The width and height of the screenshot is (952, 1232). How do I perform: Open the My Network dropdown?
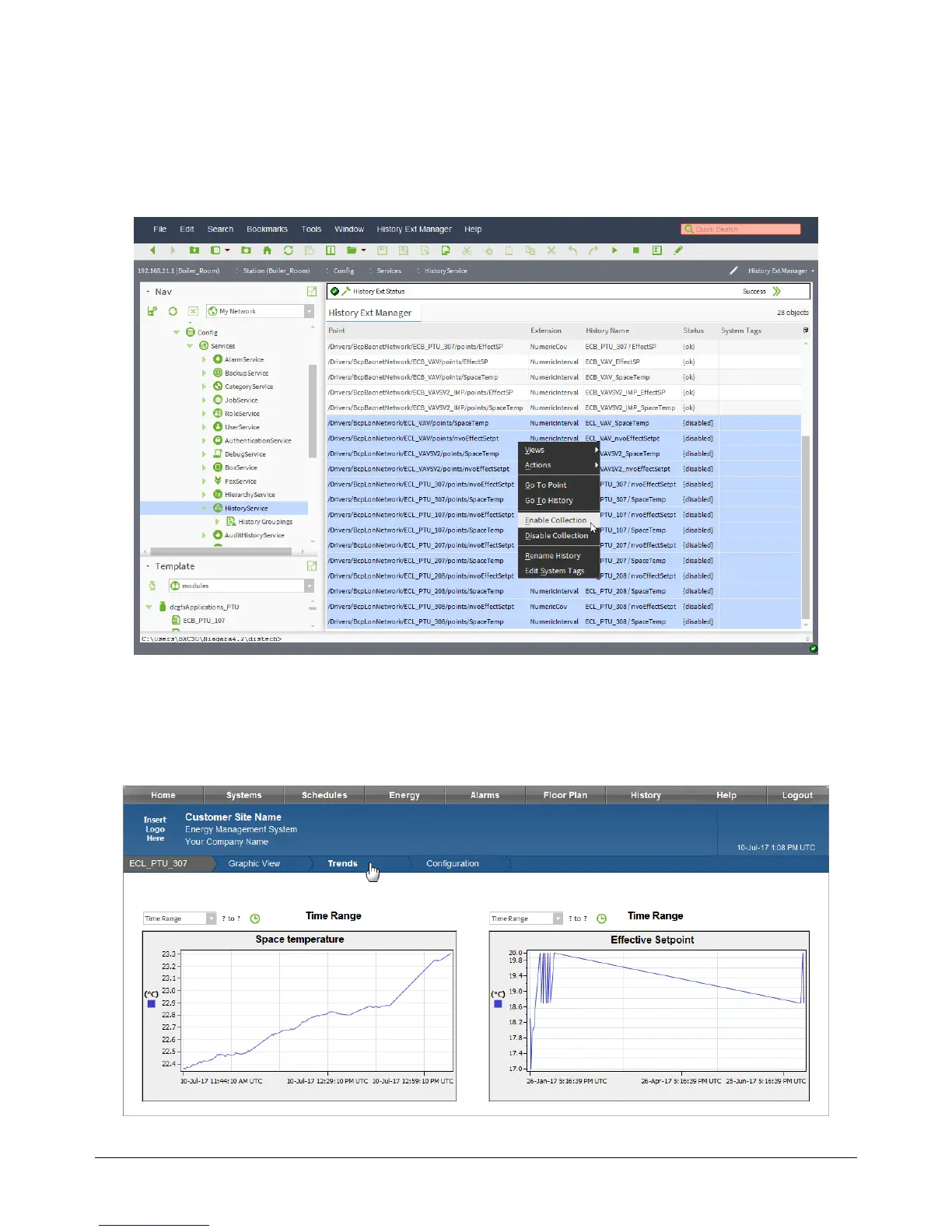(309, 311)
